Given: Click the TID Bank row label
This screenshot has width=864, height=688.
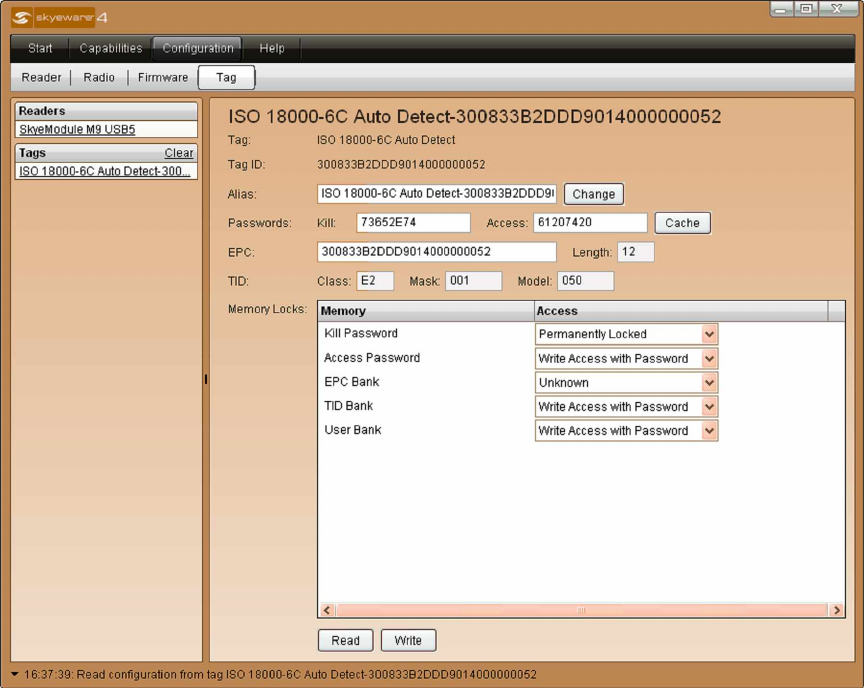Looking at the screenshot, I should tap(348, 406).
